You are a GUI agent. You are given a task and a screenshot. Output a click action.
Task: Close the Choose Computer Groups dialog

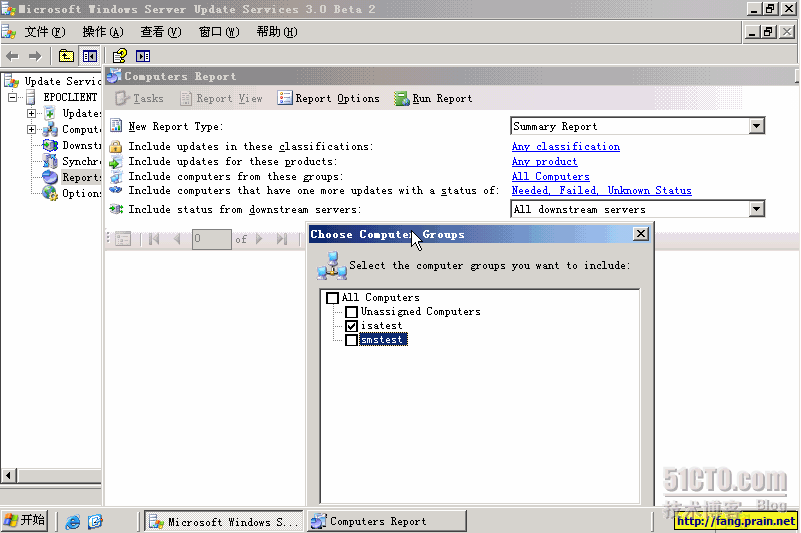pos(641,234)
